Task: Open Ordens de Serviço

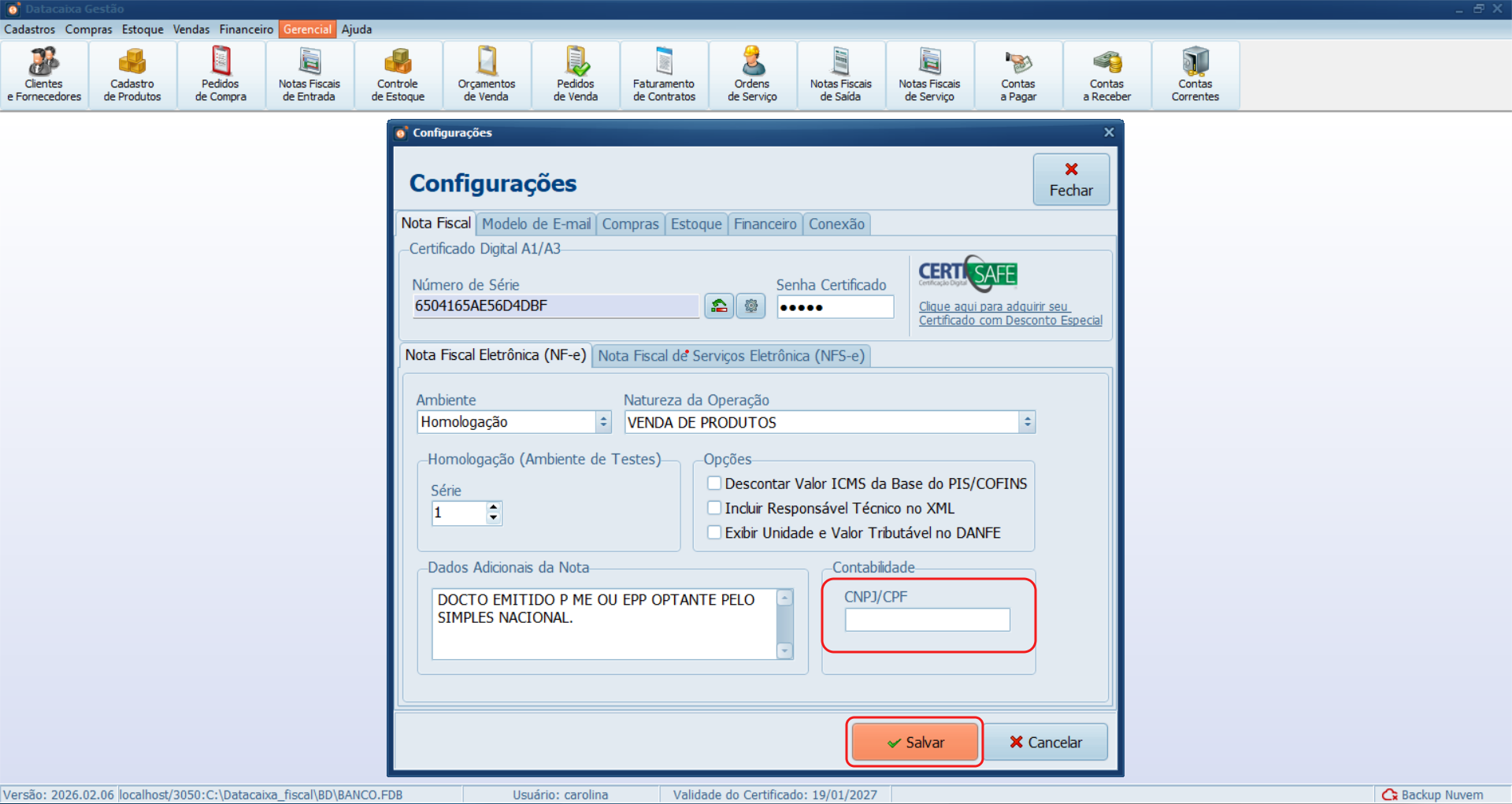Action: [752, 76]
